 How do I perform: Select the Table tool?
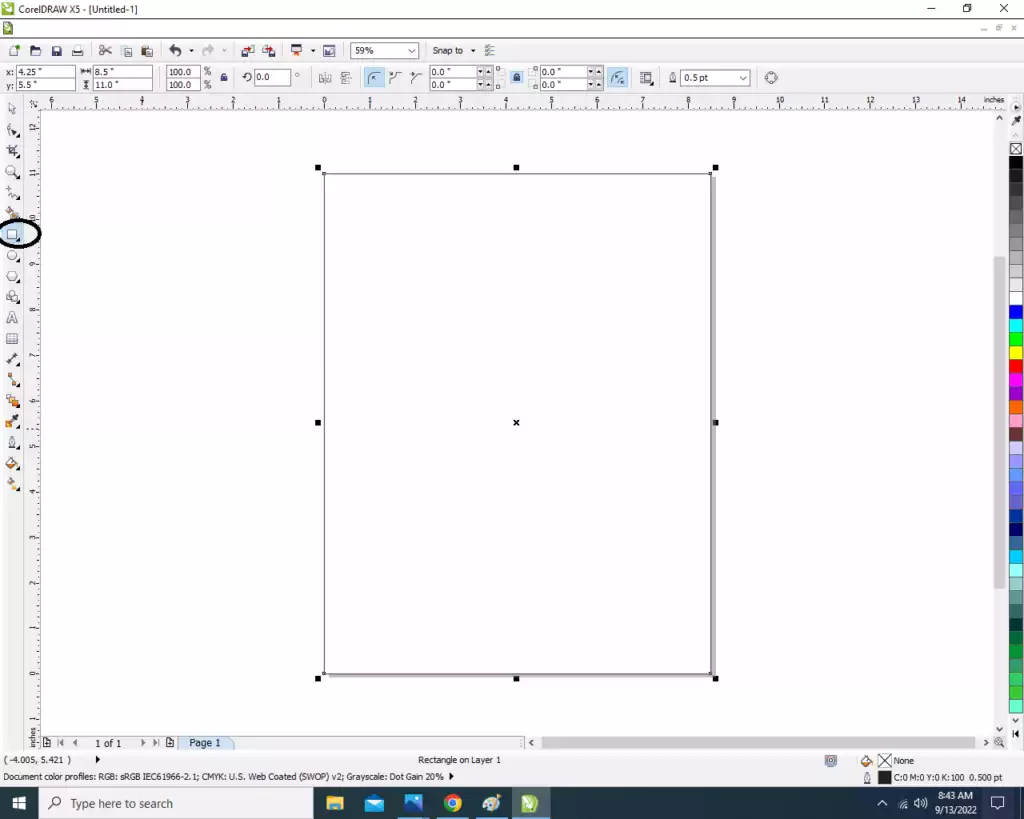pyautogui.click(x=12, y=338)
